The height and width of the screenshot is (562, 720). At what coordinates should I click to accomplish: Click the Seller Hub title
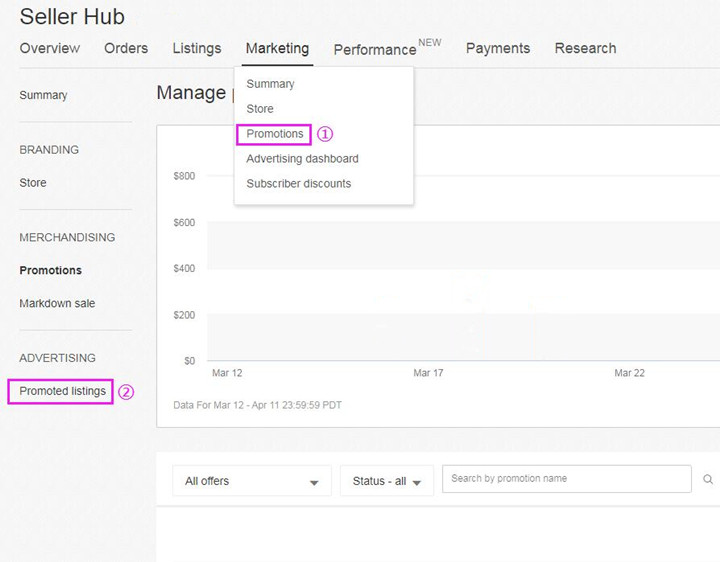coord(72,17)
